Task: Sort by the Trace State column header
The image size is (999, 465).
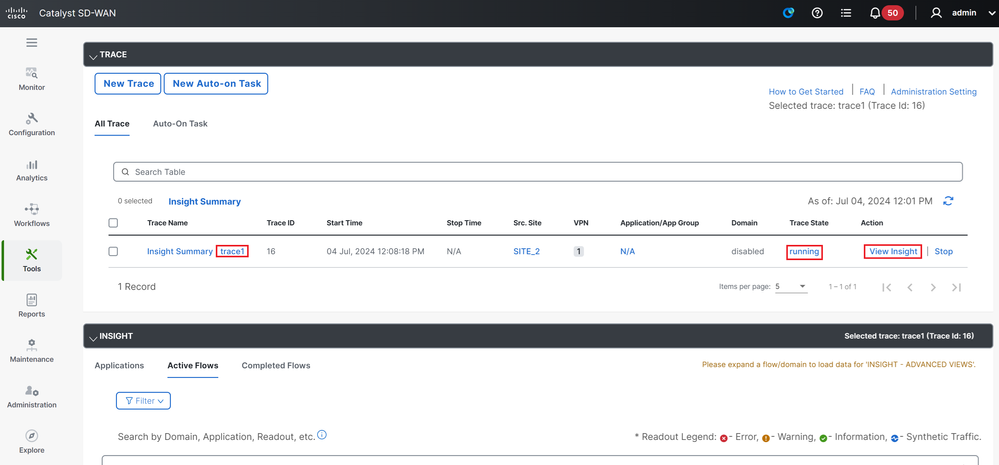Action: click(809, 223)
